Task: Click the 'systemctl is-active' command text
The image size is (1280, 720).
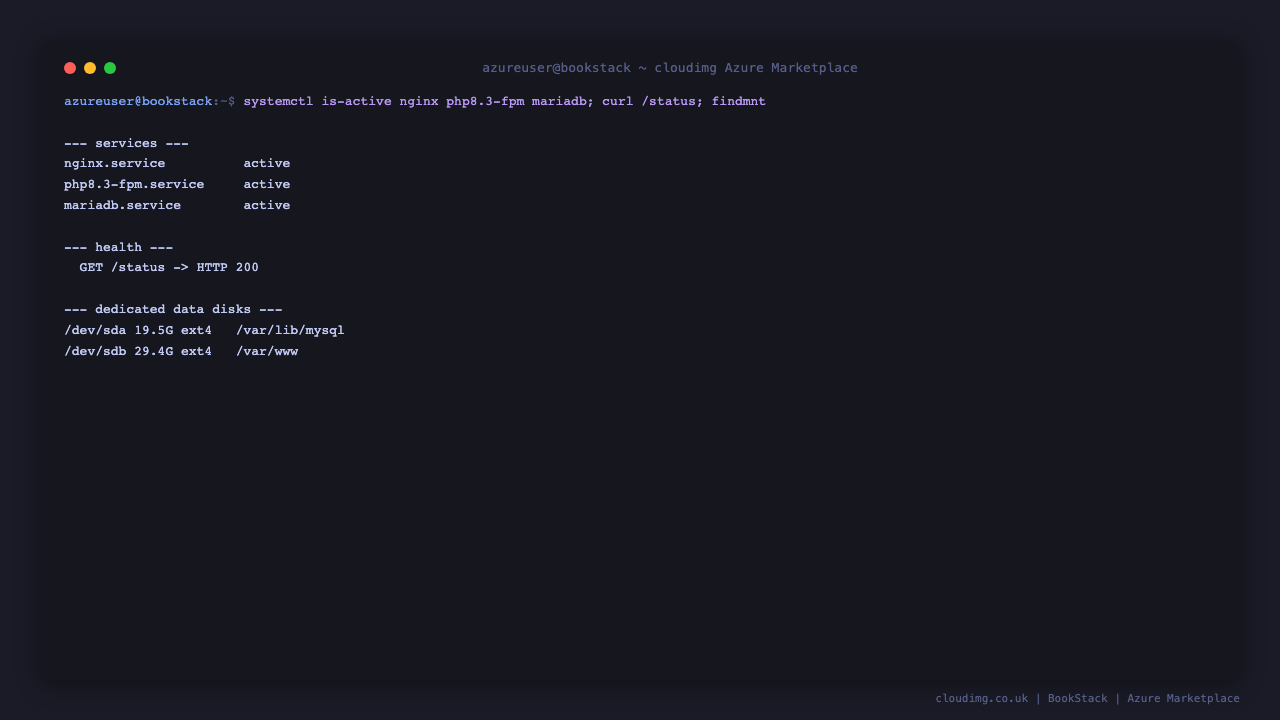Action: [x=317, y=102]
